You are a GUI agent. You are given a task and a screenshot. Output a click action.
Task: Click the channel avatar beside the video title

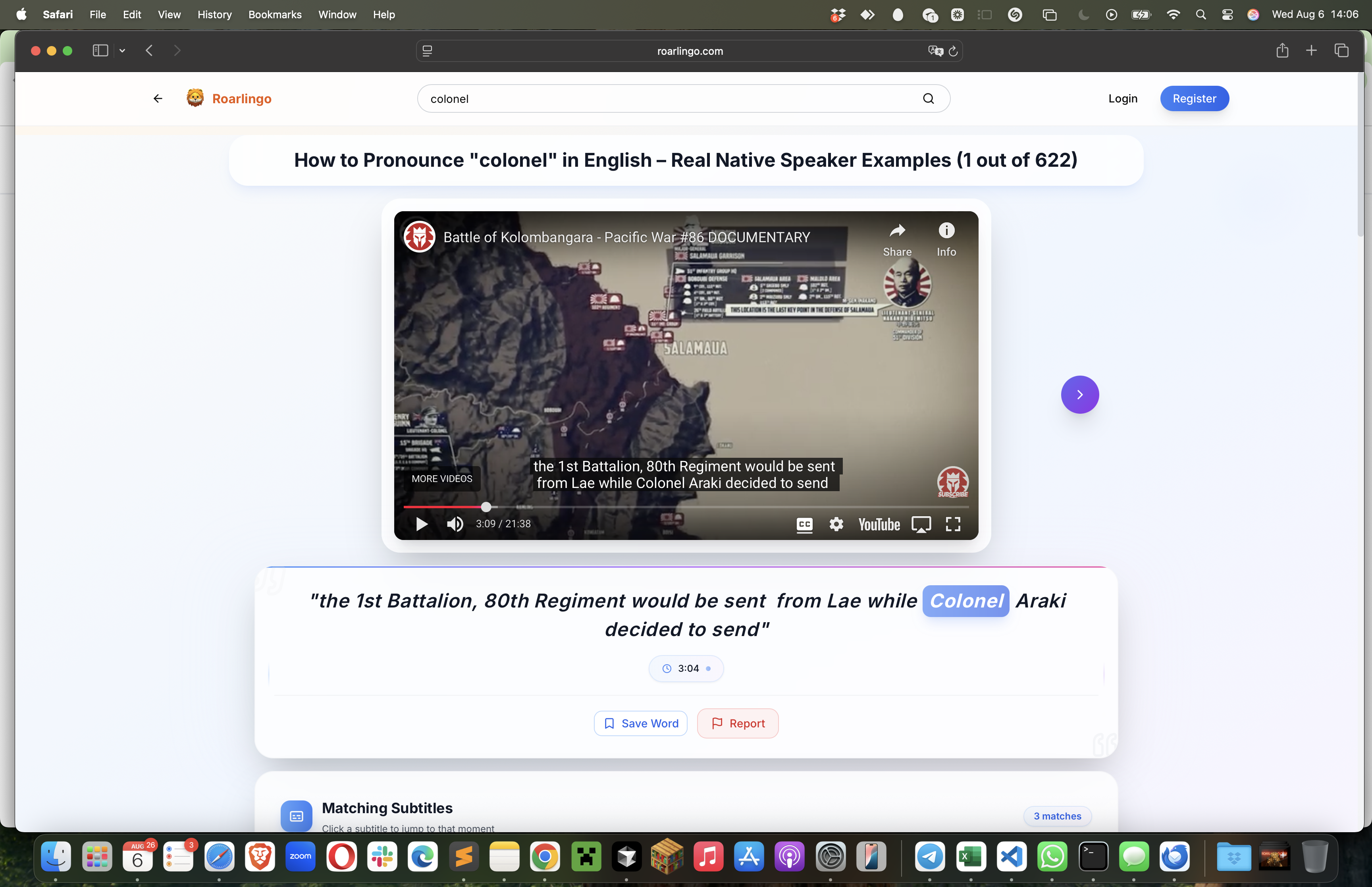[419, 237]
